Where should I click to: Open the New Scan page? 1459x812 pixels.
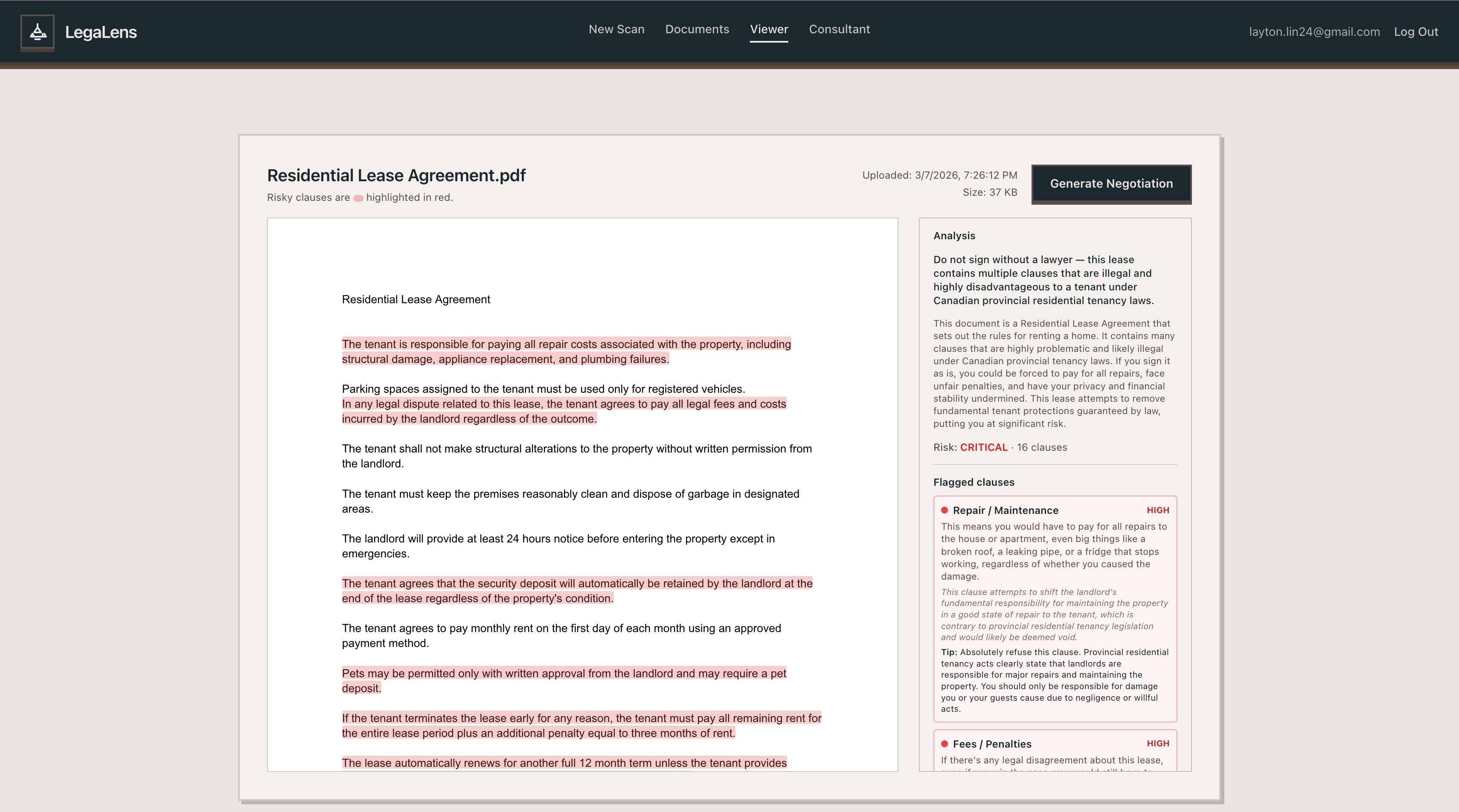616,29
